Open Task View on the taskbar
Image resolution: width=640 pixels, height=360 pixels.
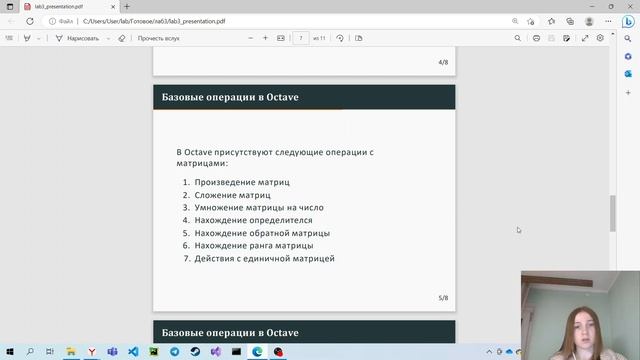pos(50,351)
